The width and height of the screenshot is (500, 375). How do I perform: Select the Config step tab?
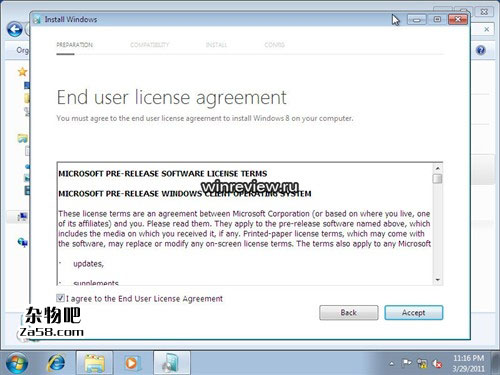coord(274,45)
